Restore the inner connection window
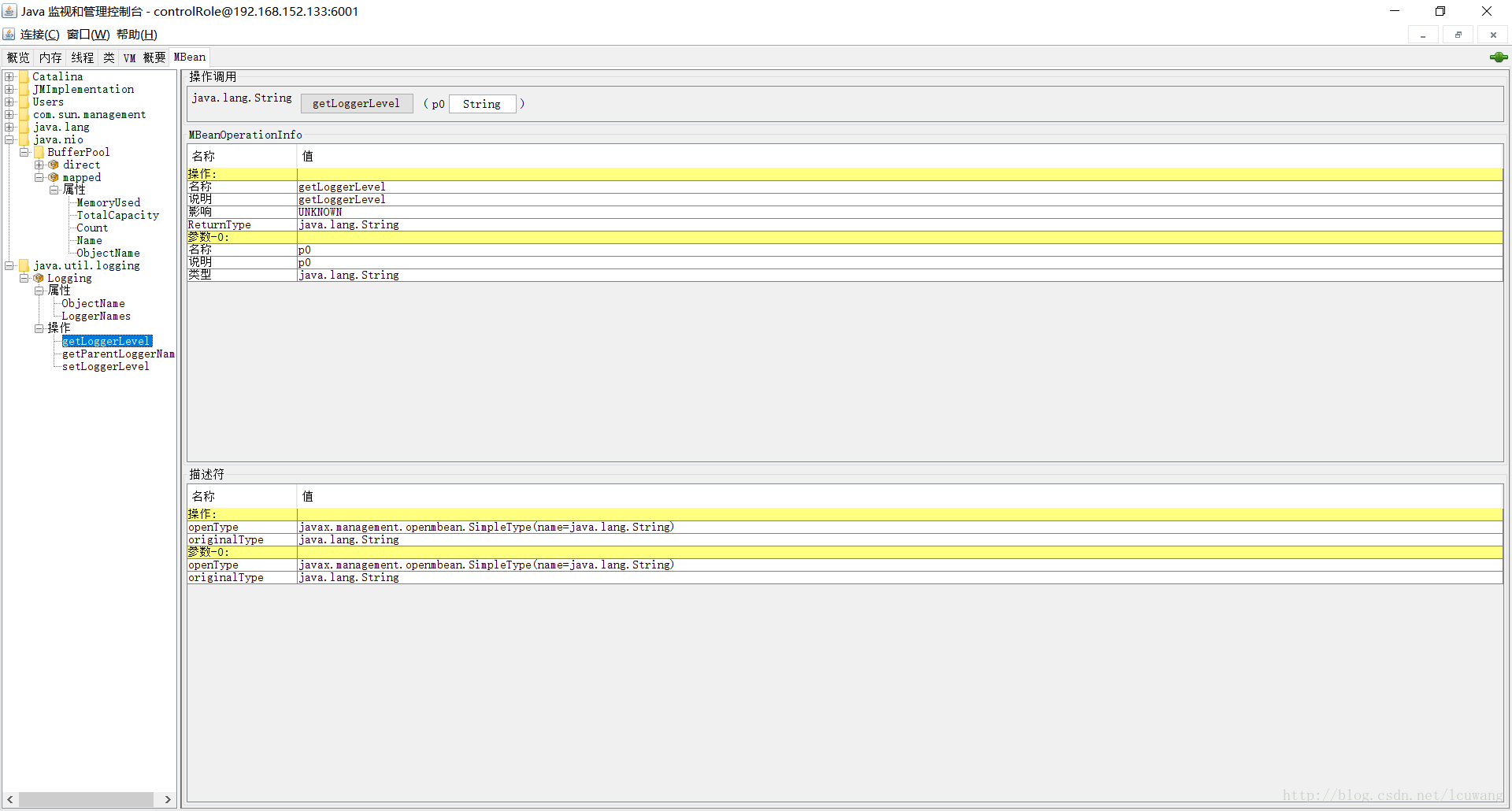Screen dimensions: 1512x811 pos(1458,35)
